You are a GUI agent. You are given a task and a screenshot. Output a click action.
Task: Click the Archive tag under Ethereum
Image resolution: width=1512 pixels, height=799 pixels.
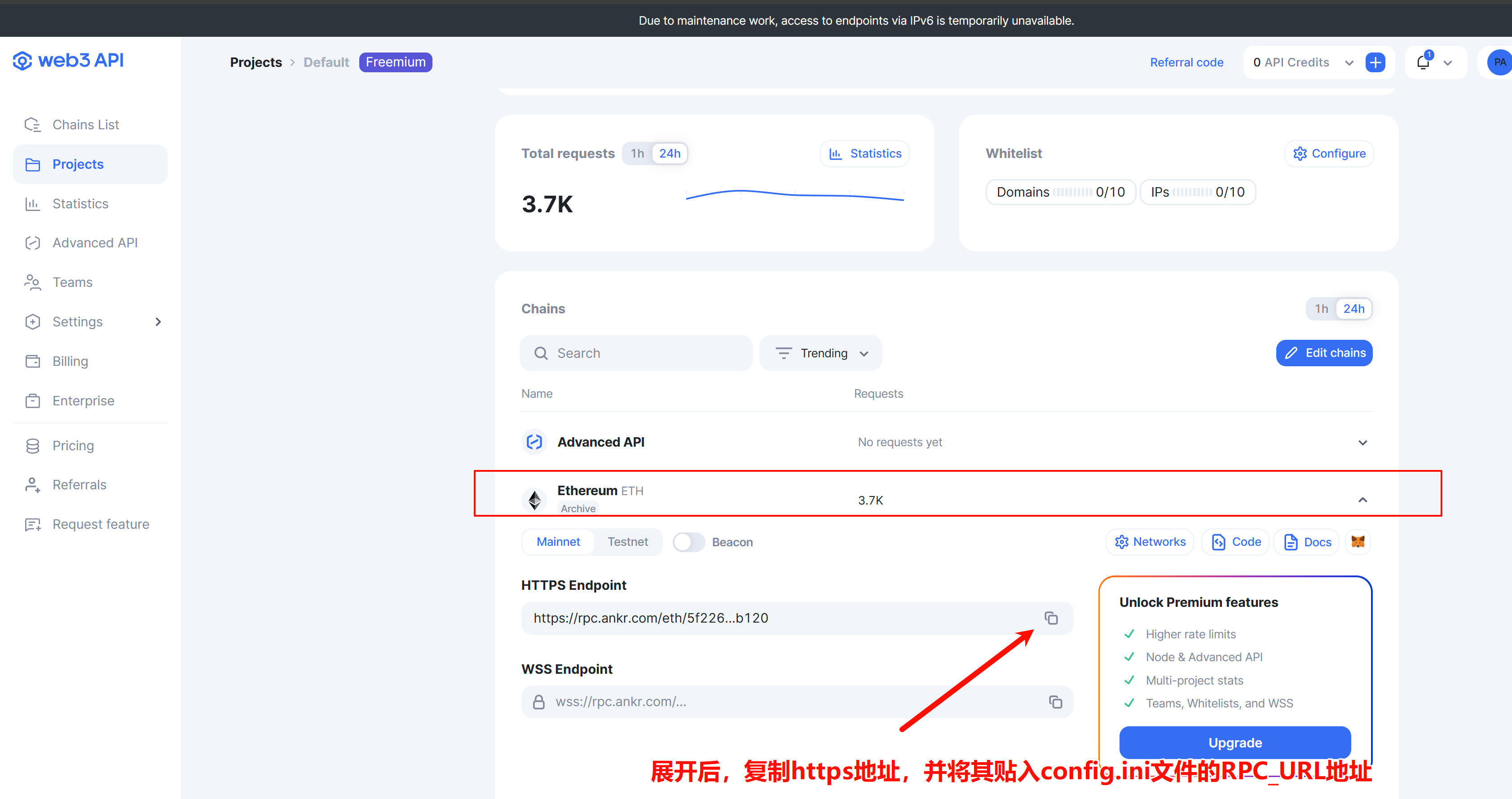[577, 509]
